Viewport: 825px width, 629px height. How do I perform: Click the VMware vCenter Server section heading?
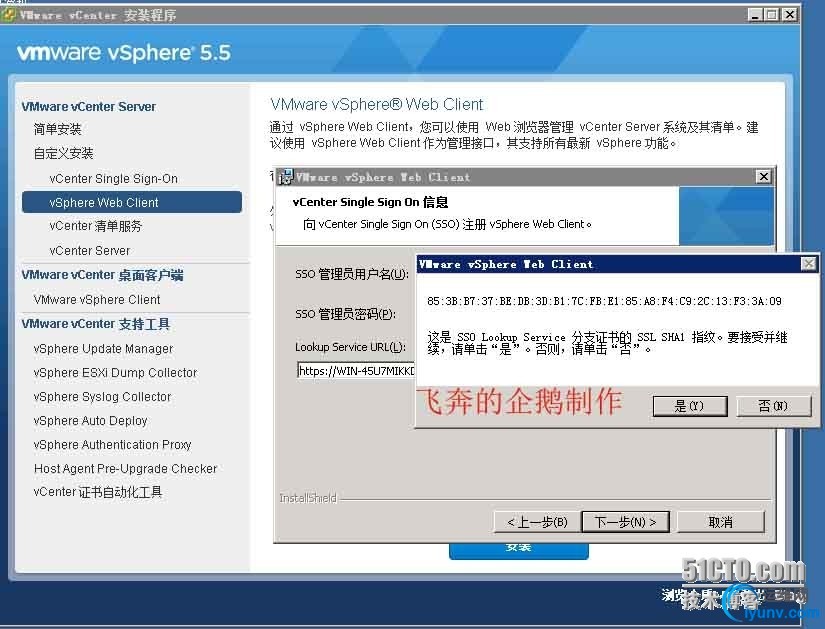pyautogui.click(x=88, y=106)
